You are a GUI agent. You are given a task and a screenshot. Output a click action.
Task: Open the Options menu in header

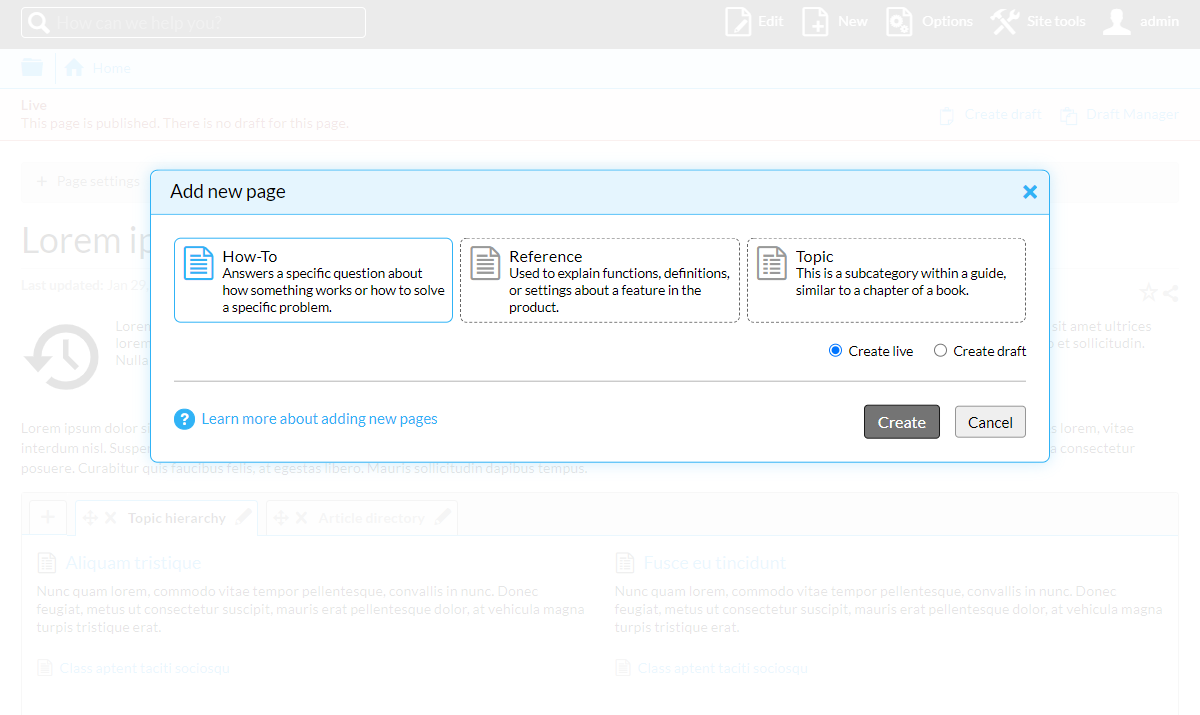click(x=930, y=22)
